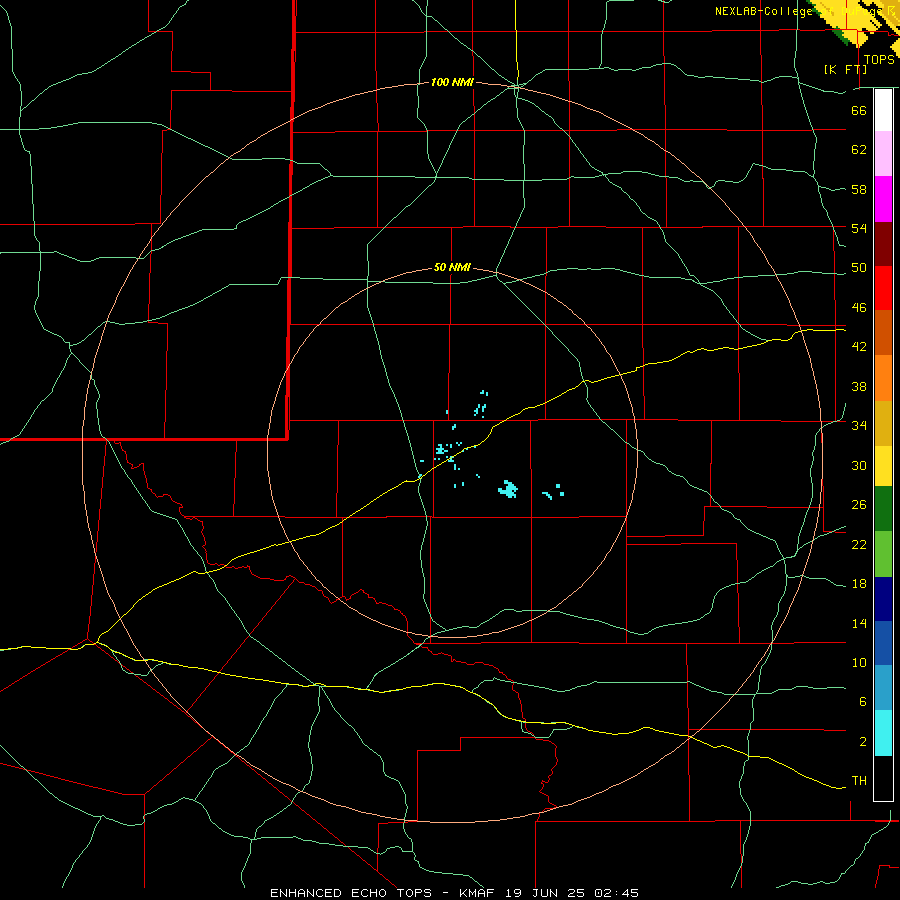Image resolution: width=900 pixels, height=900 pixels.
Task: Click the '42' legend value
Action: click(x=859, y=347)
